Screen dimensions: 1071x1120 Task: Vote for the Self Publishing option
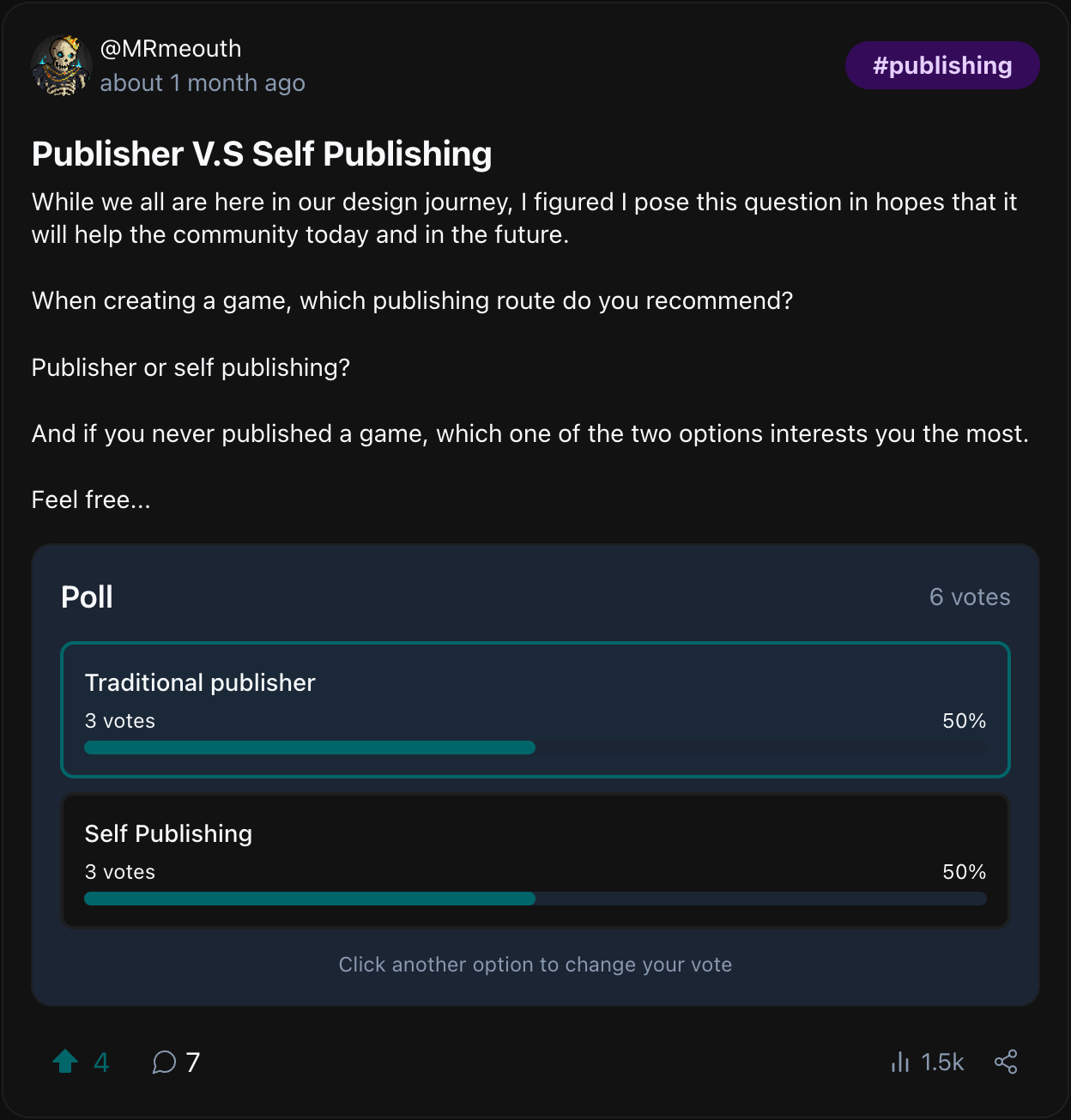[x=535, y=834]
